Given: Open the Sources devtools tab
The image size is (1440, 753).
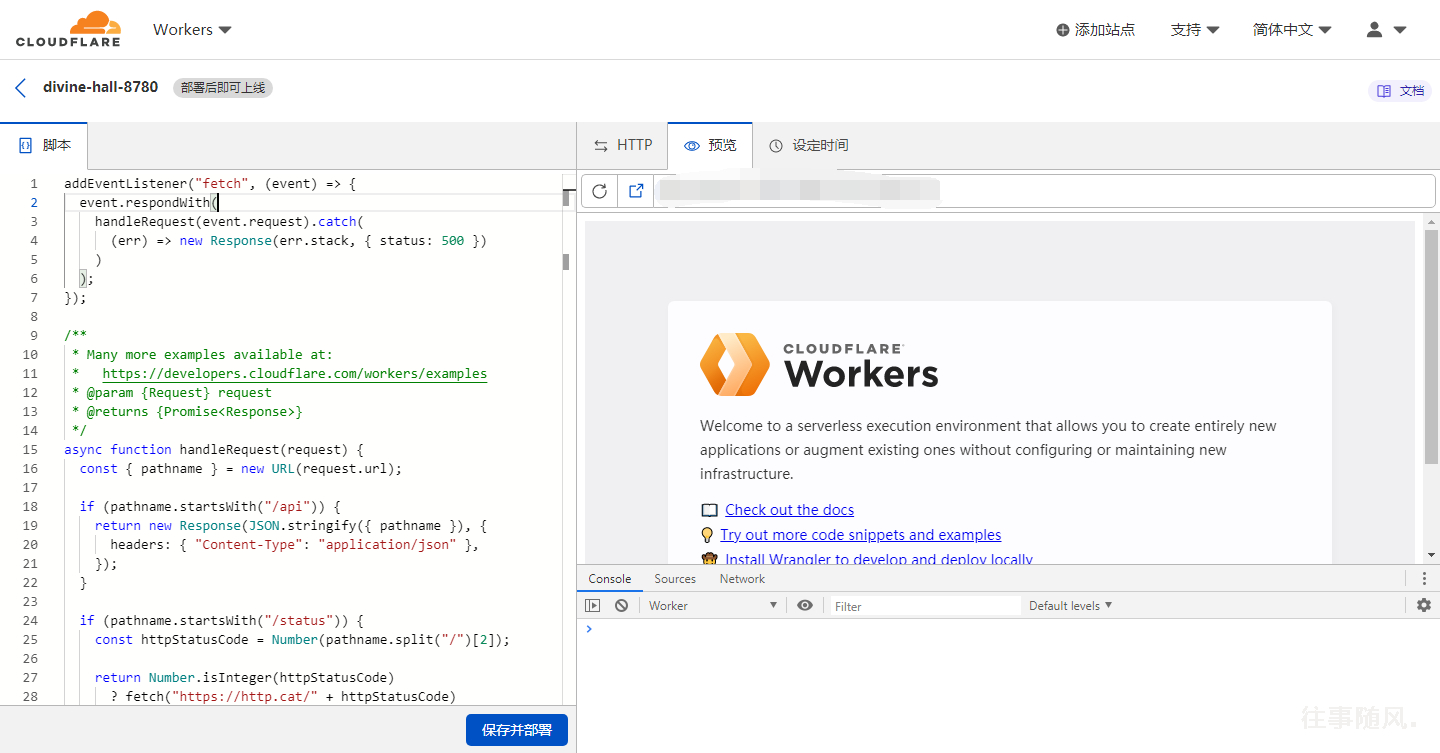Looking at the screenshot, I should (675, 579).
